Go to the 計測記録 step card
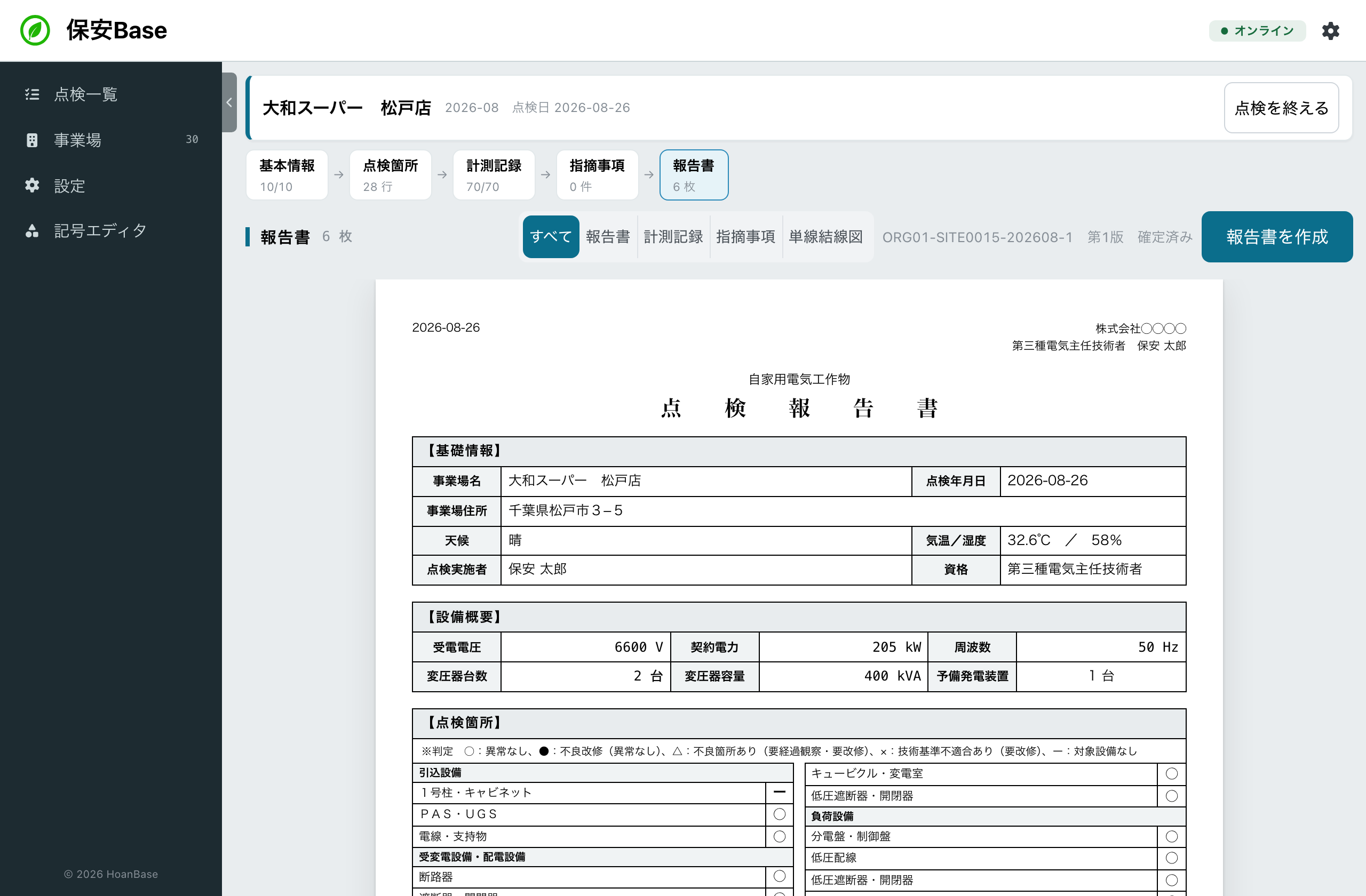The width and height of the screenshot is (1366, 896). pyautogui.click(x=494, y=175)
